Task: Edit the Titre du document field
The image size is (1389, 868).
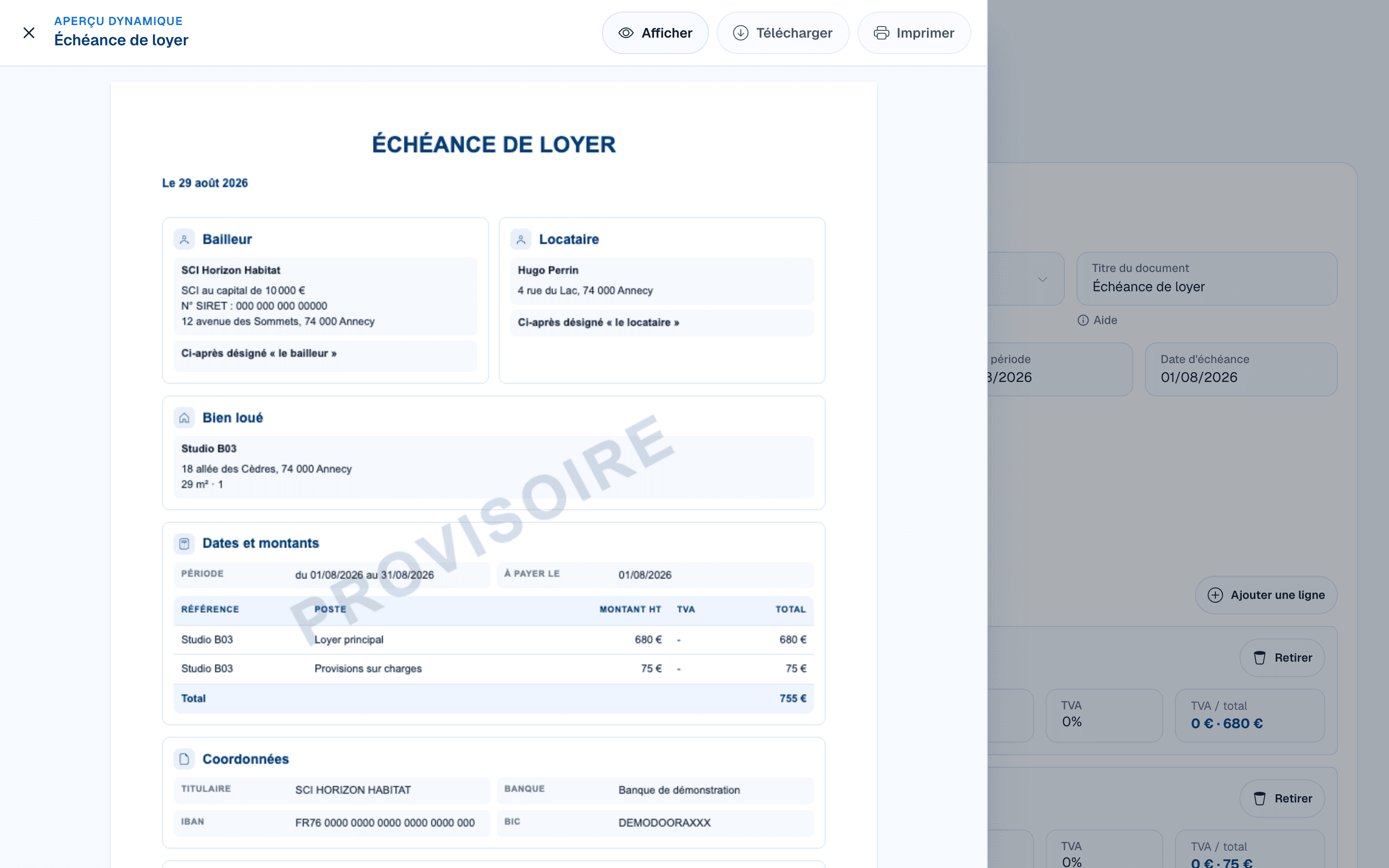Action: [1207, 278]
